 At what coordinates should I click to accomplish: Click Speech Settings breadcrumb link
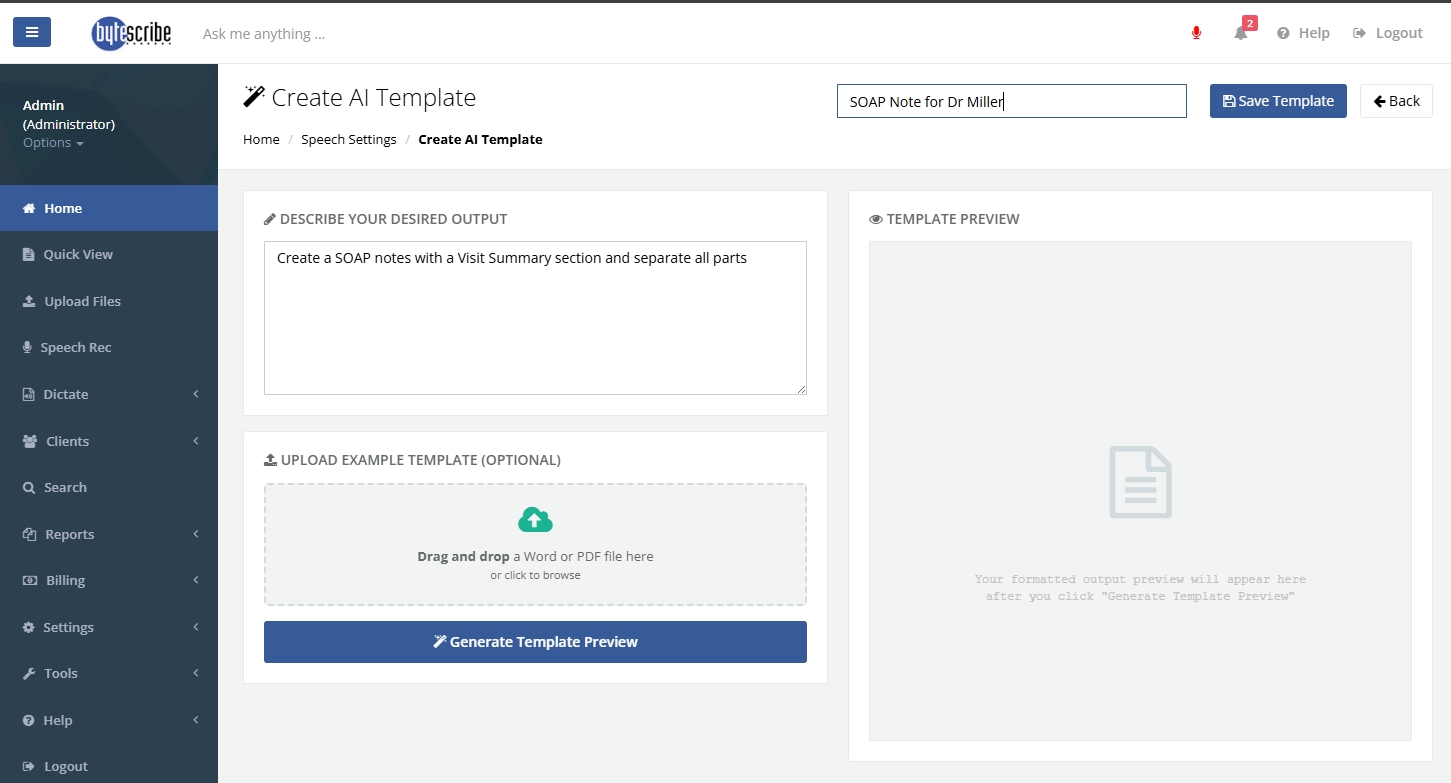click(x=349, y=139)
